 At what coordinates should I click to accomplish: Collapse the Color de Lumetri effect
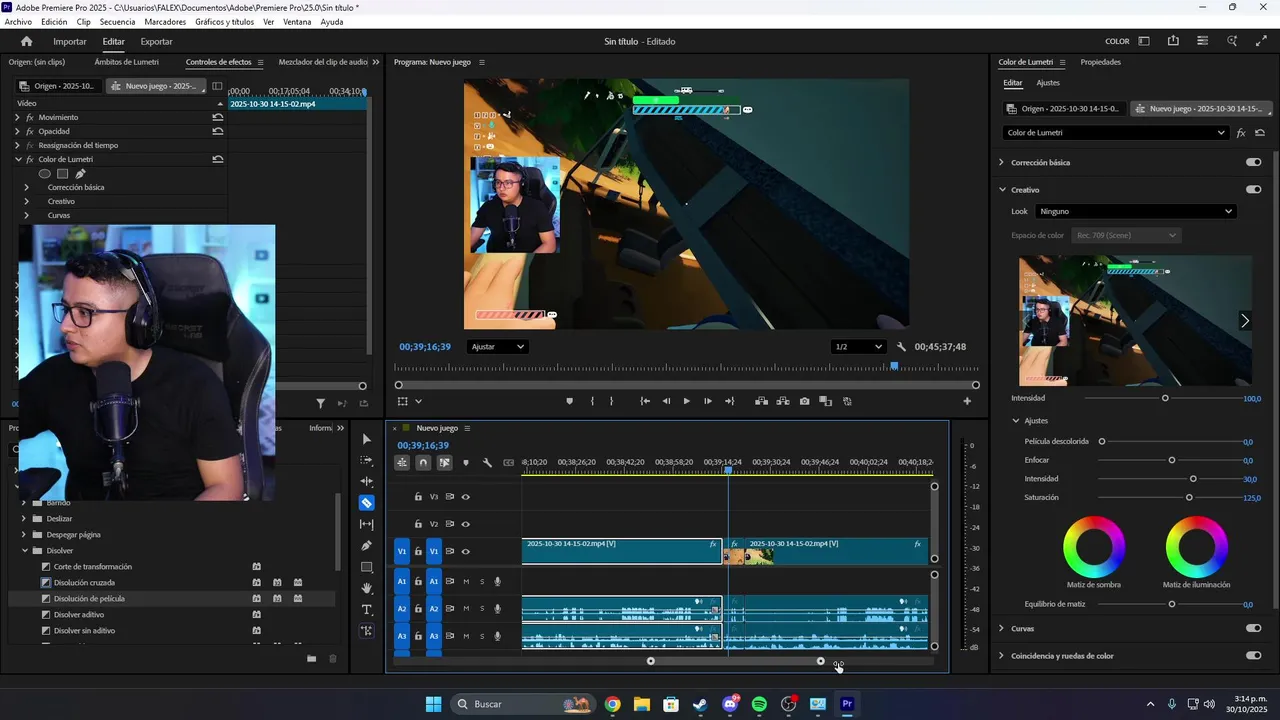click(17, 159)
